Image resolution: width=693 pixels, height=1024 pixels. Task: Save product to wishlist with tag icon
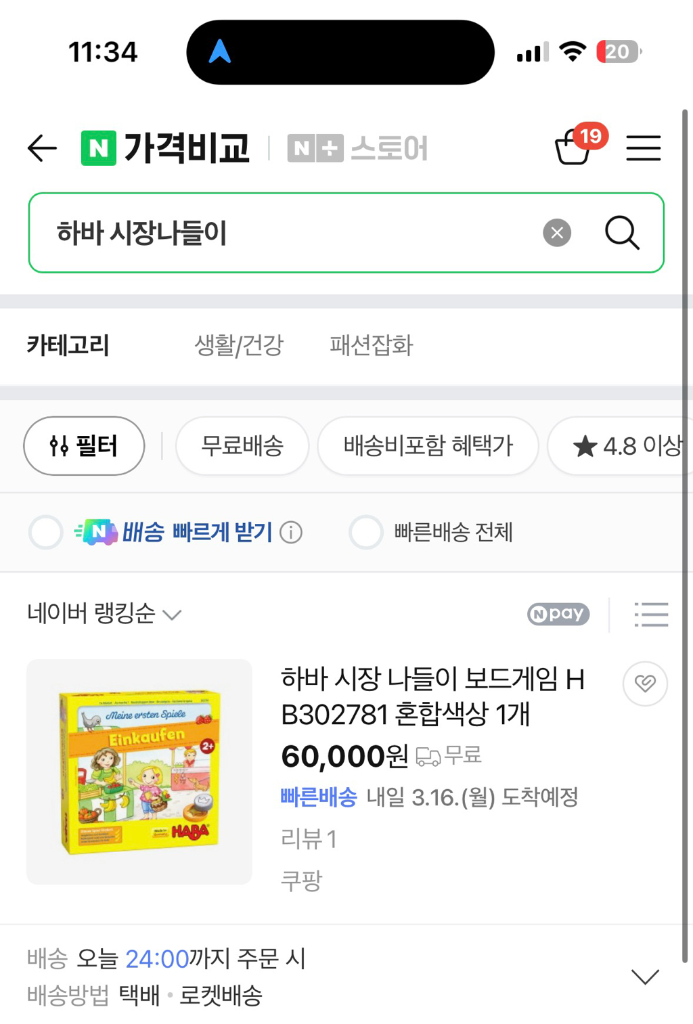coord(645,684)
